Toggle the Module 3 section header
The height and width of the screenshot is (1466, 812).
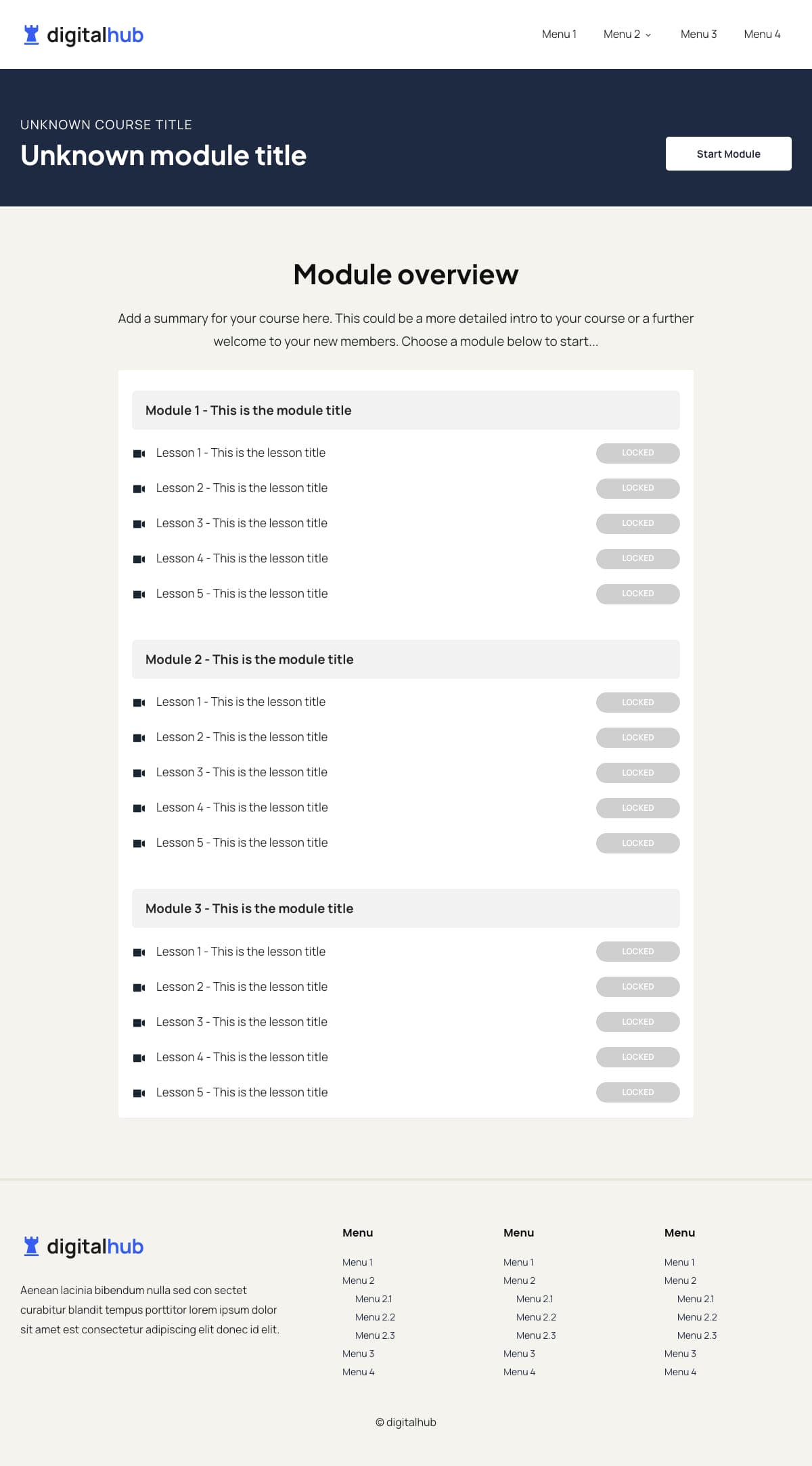[x=405, y=908]
